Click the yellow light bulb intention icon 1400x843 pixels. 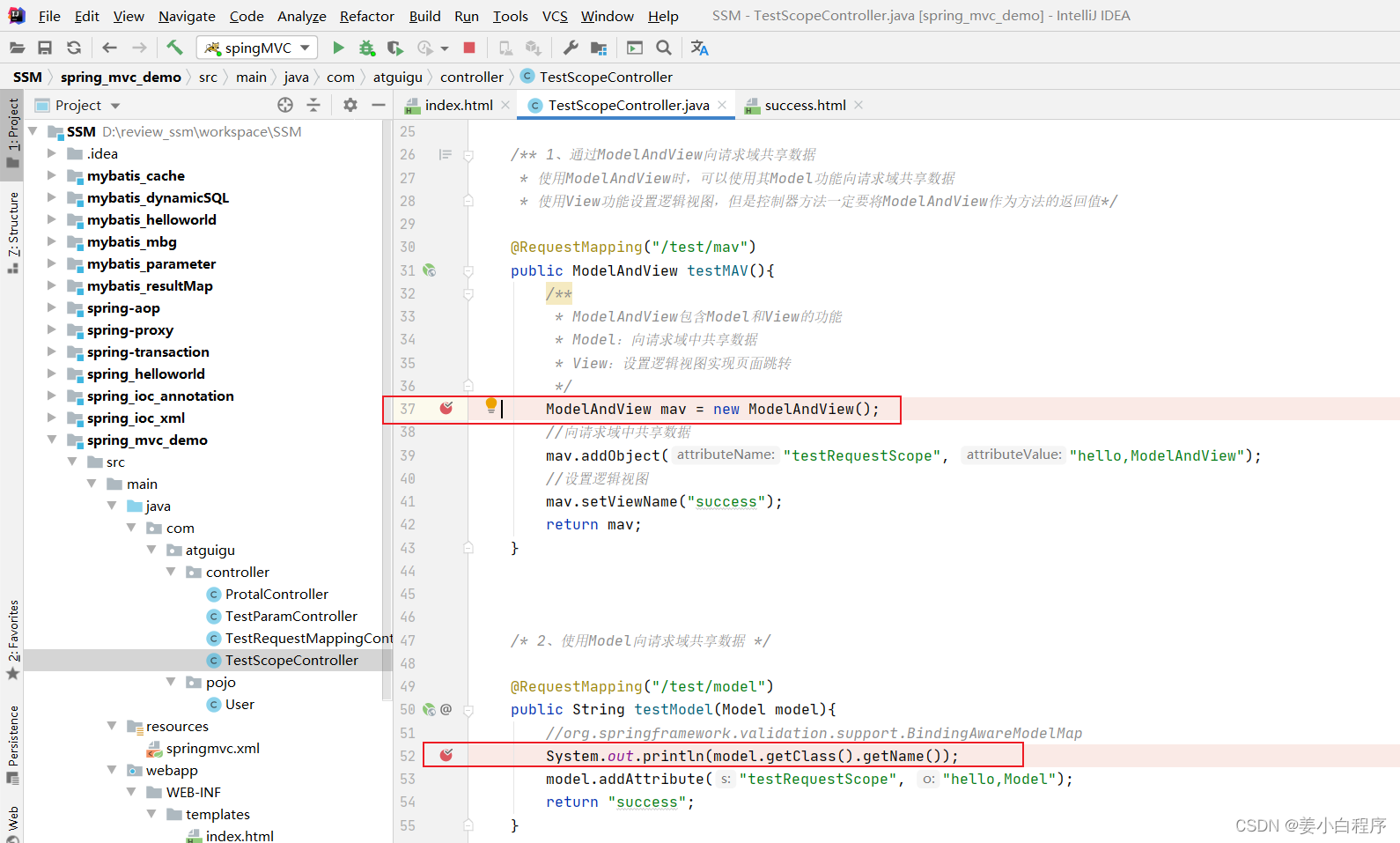click(491, 406)
